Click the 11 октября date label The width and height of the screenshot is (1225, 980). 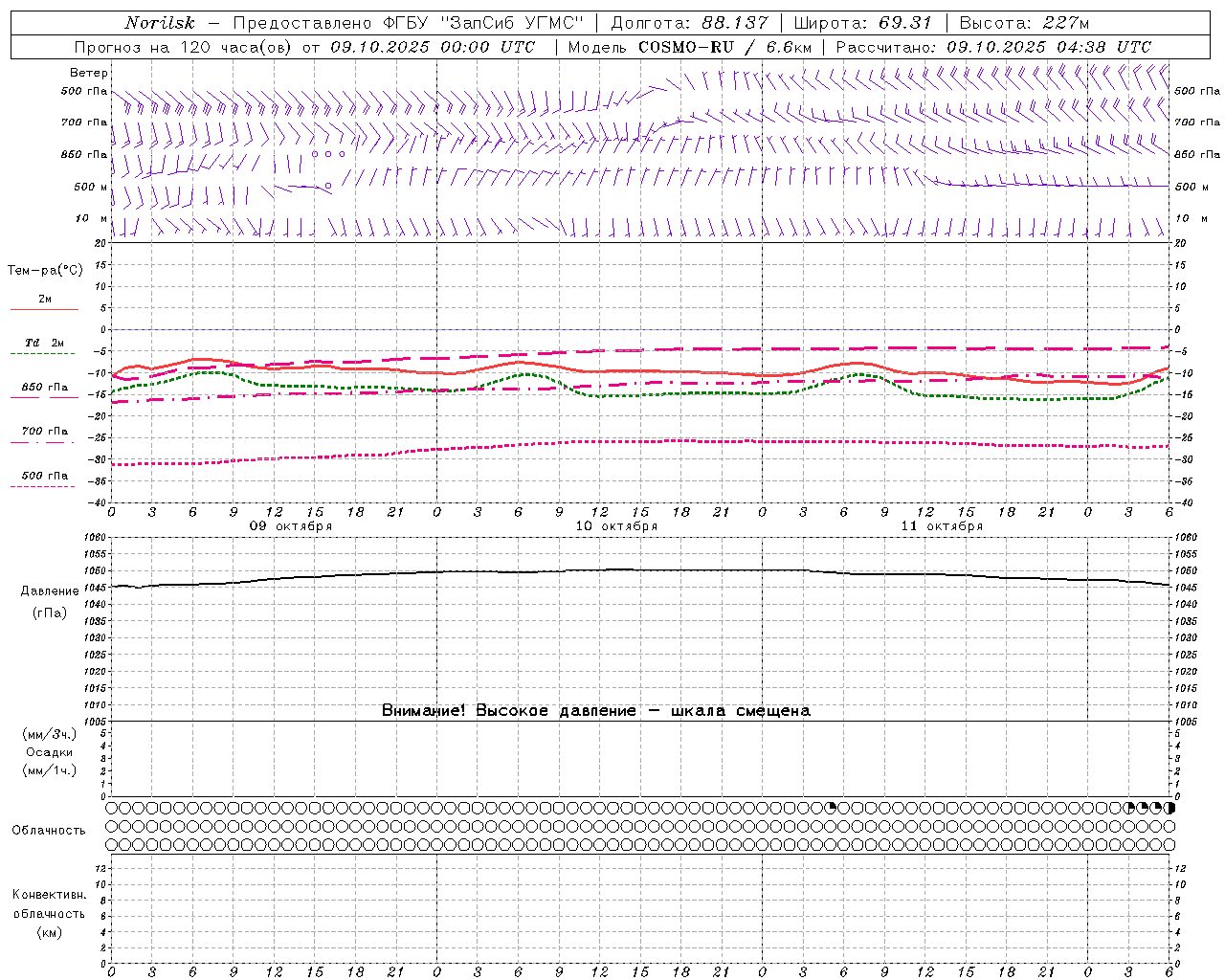point(942,526)
